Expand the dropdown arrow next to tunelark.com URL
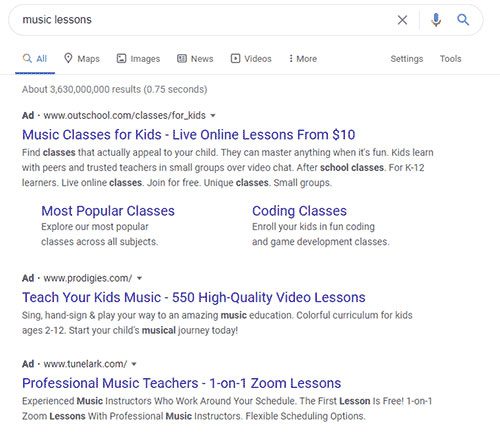Screen dimensions: 500x438 pos(134,364)
